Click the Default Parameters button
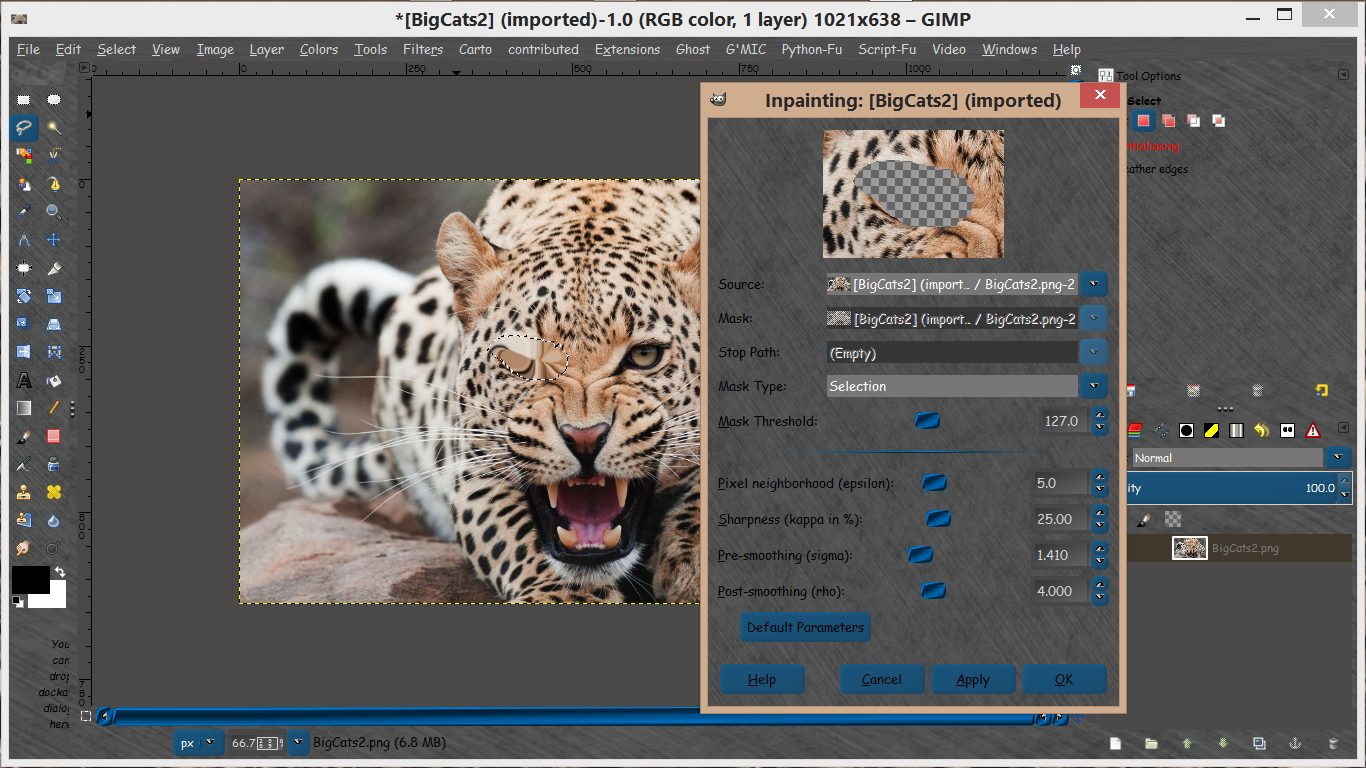Image resolution: width=1366 pixels, height=768 pixels. [805, 627]
